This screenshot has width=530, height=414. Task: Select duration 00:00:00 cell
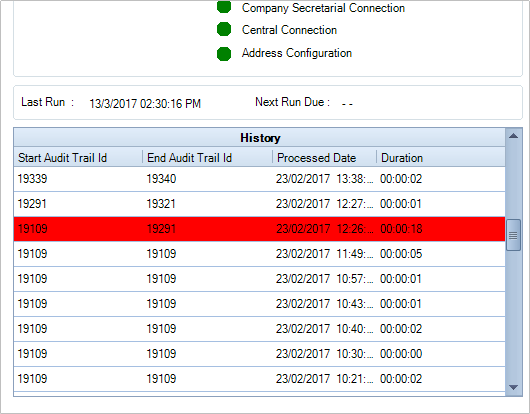tap(401, 354)
